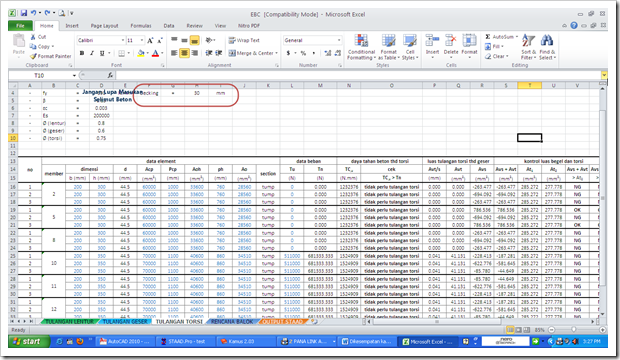Toggle Align Text Left
This screenshot has height=360, width=620.
point(174,53)
